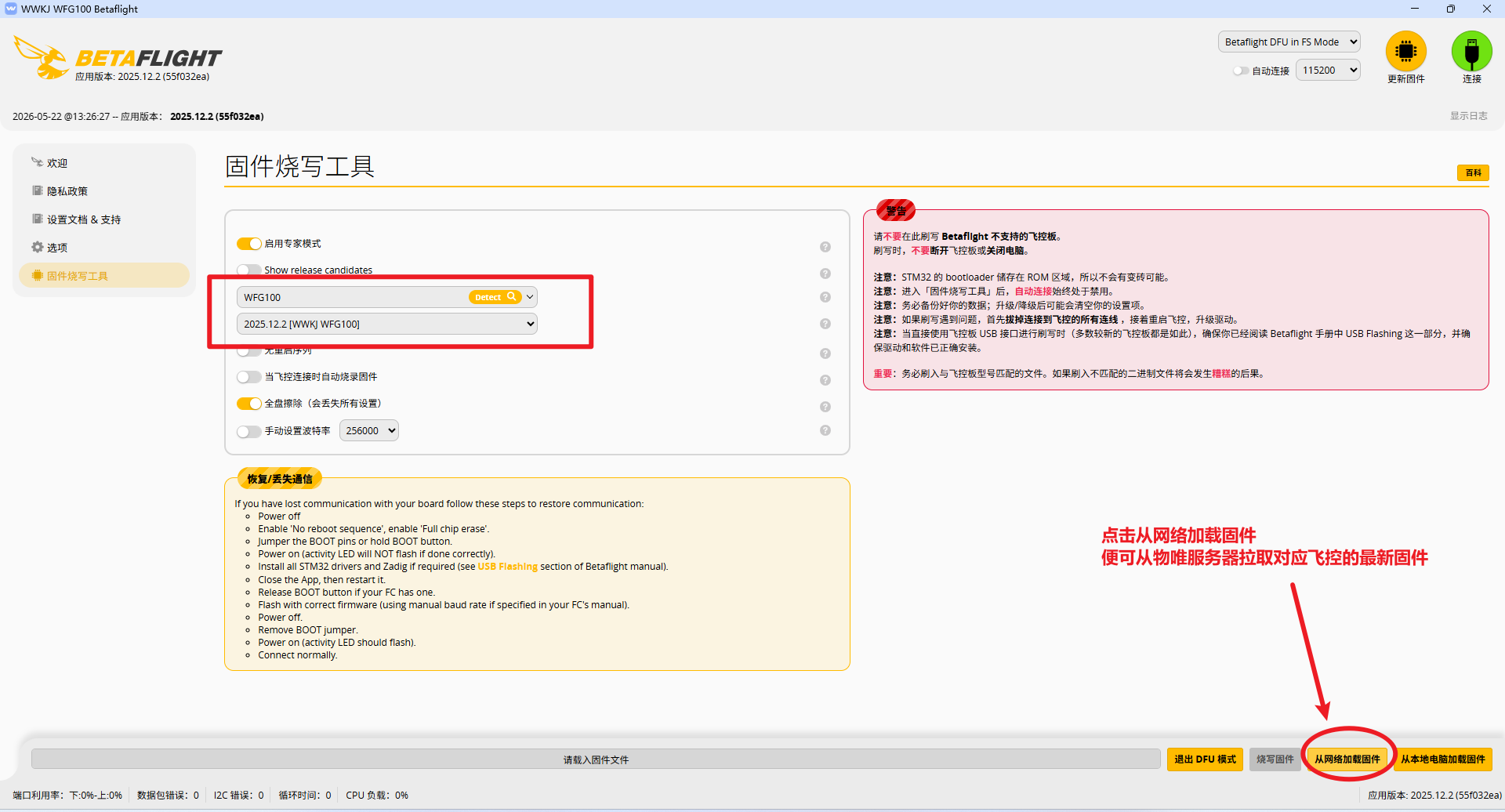Disable the 启用专家模式 switch
Screen dimensions: 1505x812
[x=249, y=244]
